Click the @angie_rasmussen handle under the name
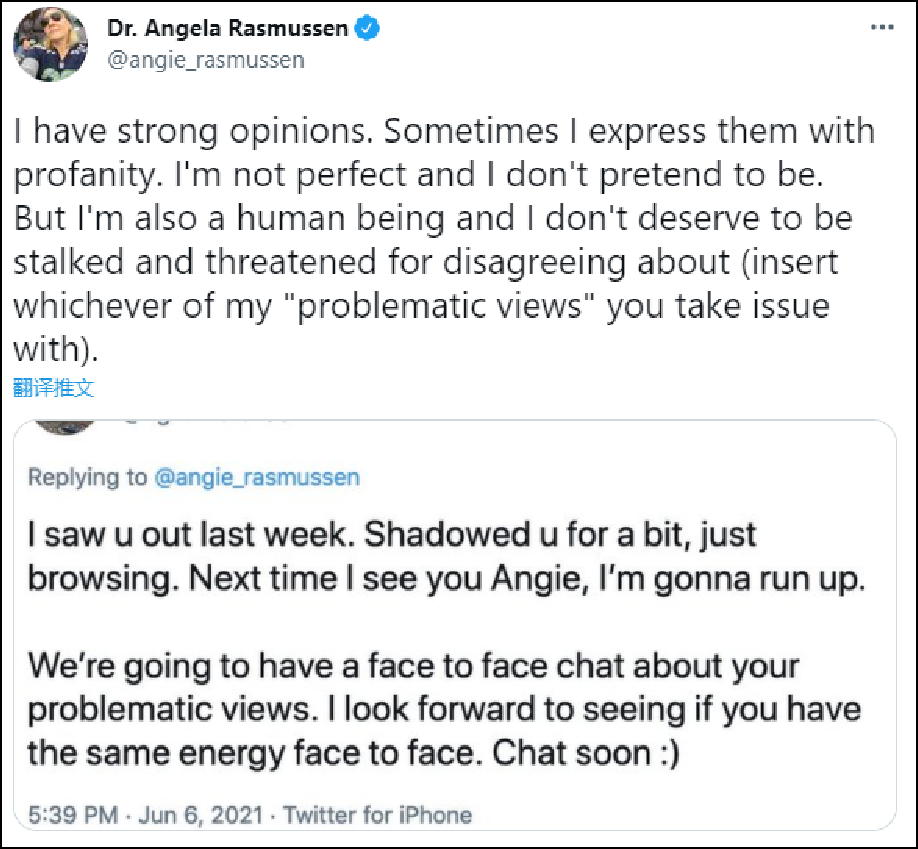 205,60
